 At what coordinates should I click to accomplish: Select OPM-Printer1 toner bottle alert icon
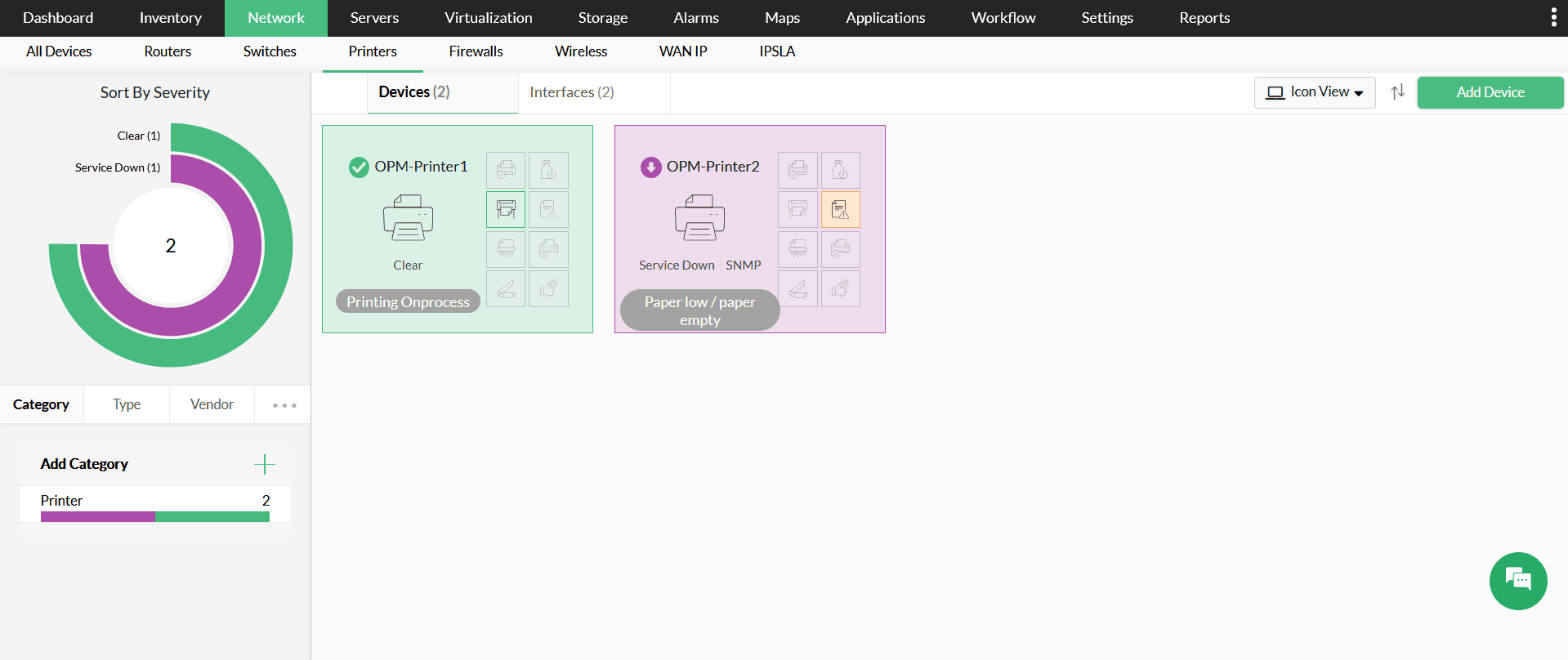(548, 170)
